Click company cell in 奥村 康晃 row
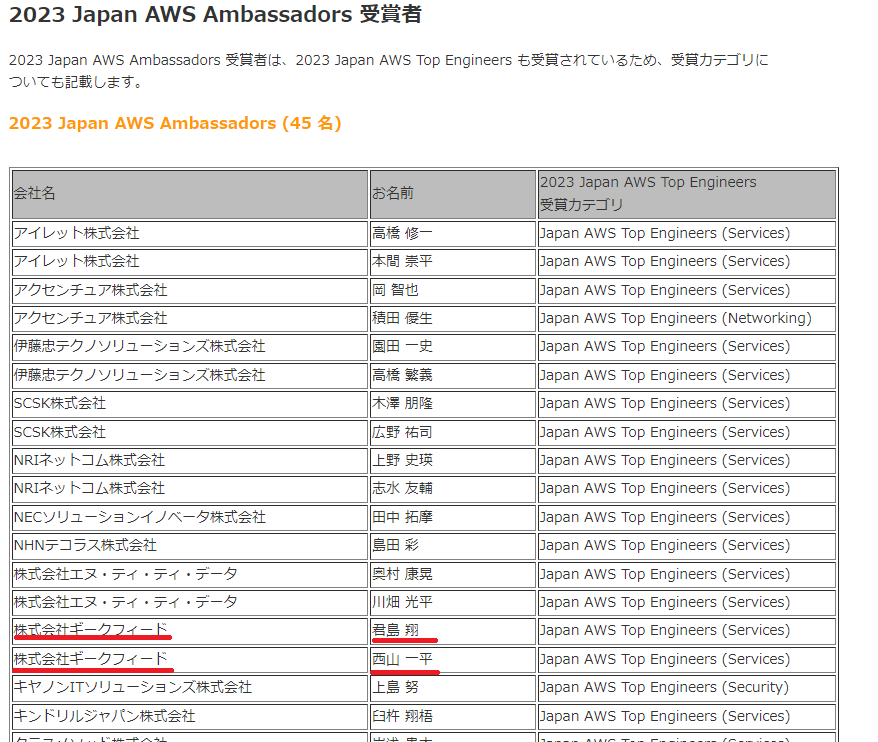The width and height of the screenshot is (878, 742). tap(190, 575)
